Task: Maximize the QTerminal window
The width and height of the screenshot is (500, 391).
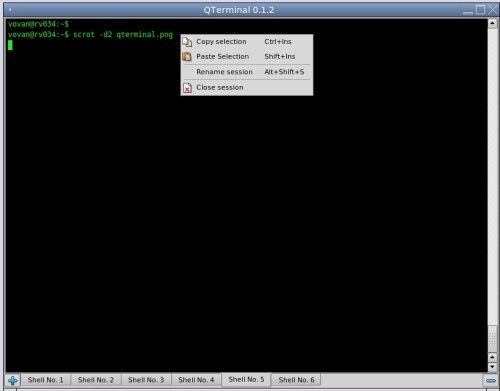Action: pyautogui.click(x=480, y=10)
